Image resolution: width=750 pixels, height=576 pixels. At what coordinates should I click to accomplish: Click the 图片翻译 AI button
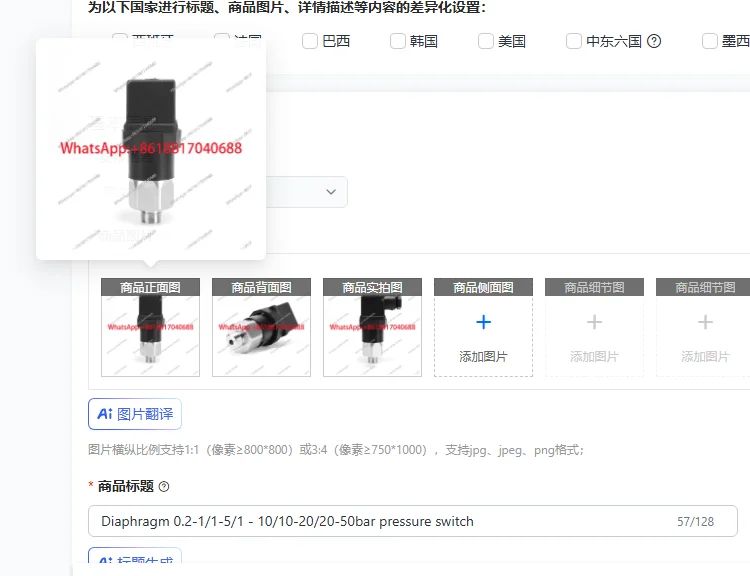point(135,414)
